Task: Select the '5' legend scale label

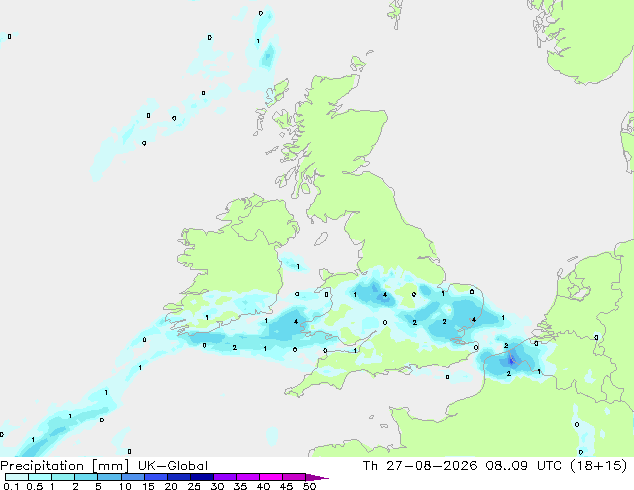Action: [98, 486]
